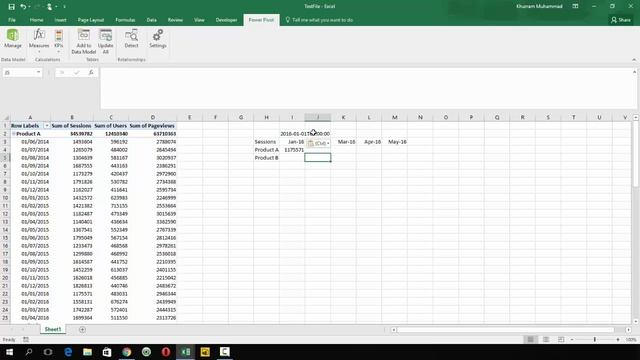Open the Row Labels filter dropdown
640x360 pixels.
47,126
